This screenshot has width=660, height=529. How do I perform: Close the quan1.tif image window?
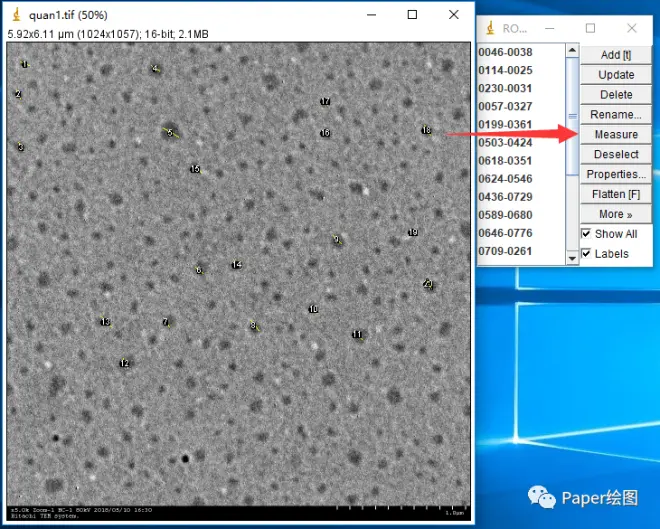coord(454,15)
